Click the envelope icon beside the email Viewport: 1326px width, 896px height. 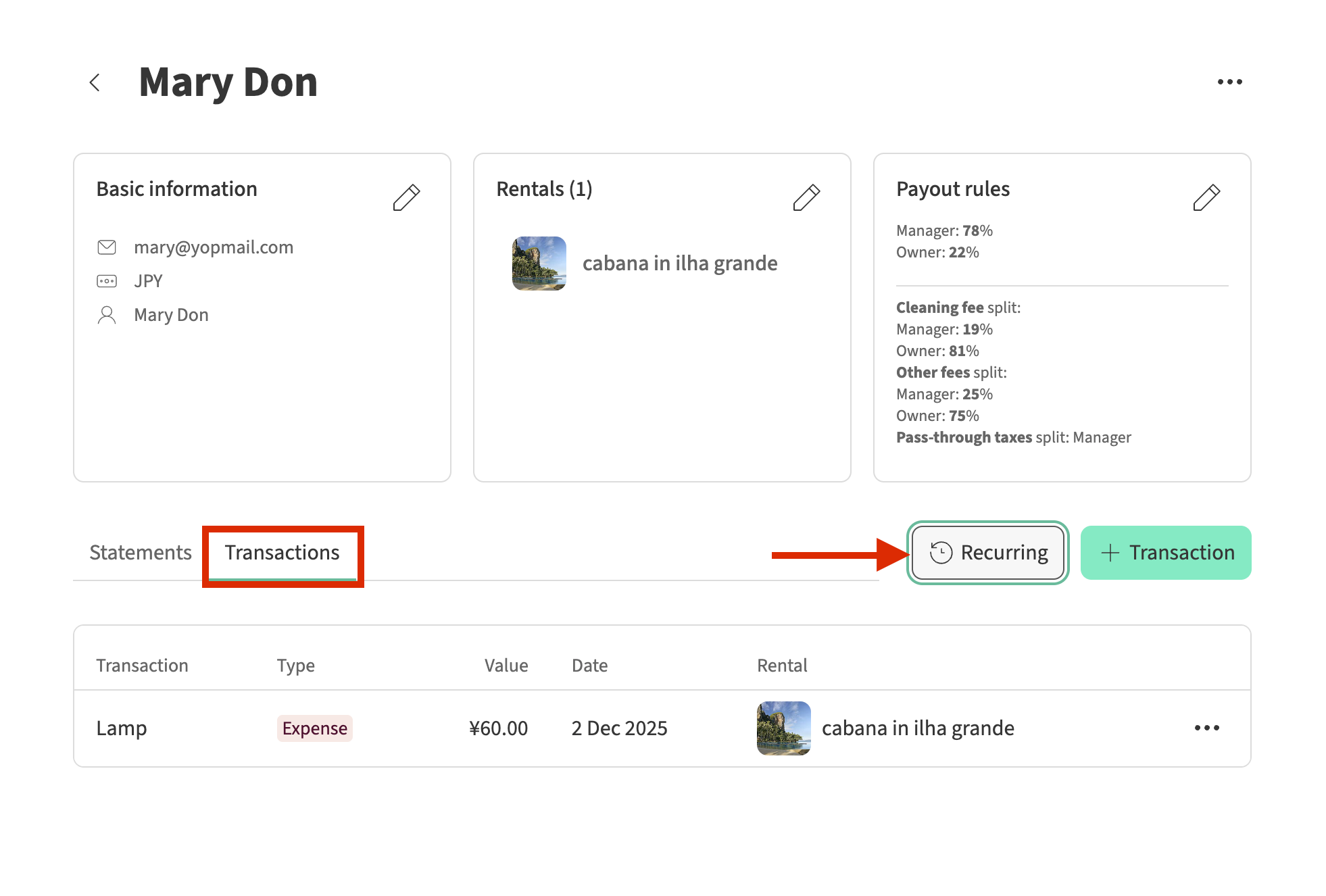point(107,247)
